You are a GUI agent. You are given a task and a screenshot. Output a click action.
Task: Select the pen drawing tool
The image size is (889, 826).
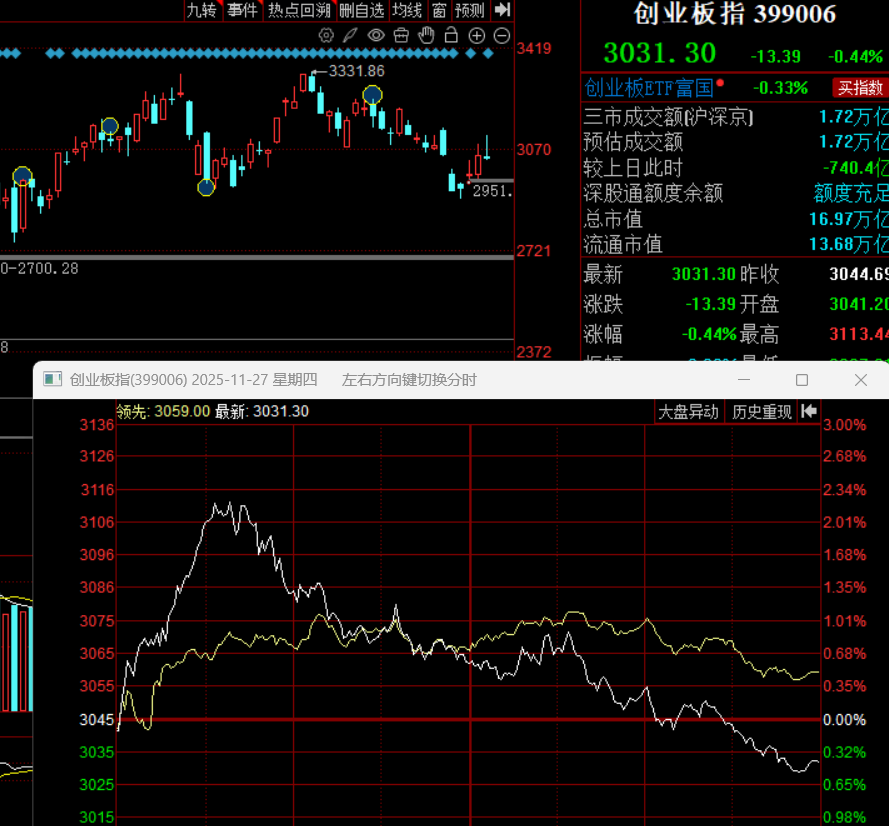point(351,35)
